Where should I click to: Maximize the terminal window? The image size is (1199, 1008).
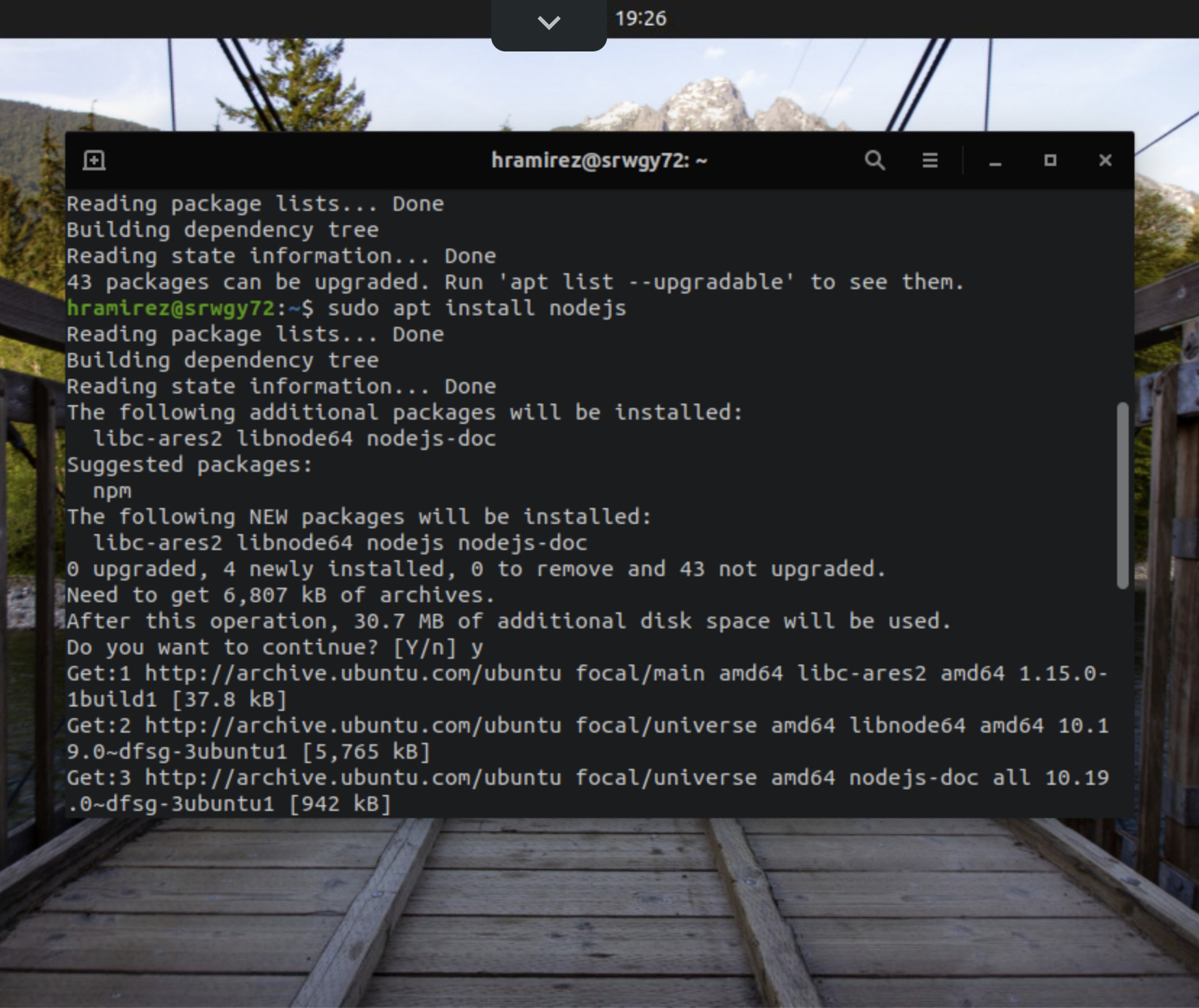[x=1050, y=160]
